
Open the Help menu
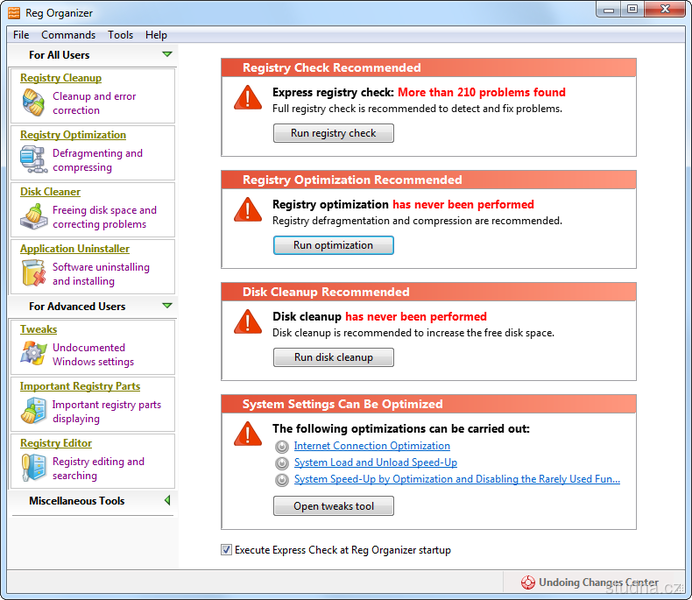click(156, 35)
